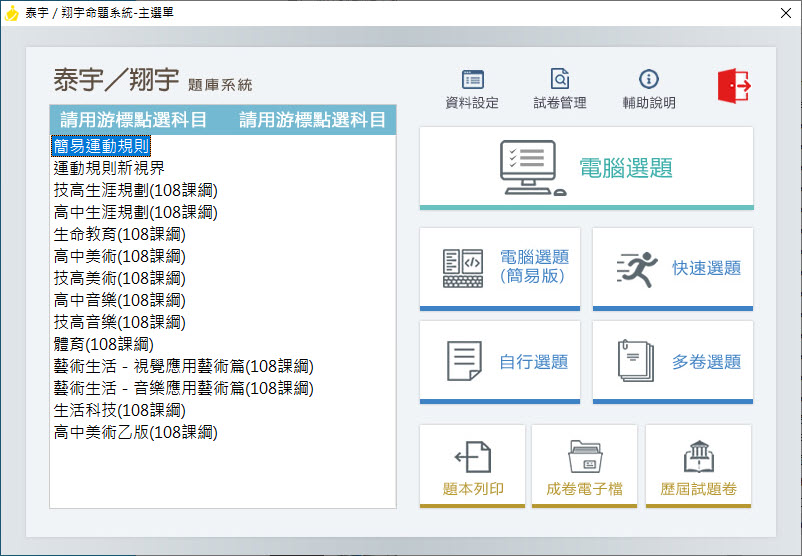This screenshot has height=556, width=802.
Task: Click the 輔助說明 help info icon
Action: pos(648,80)
